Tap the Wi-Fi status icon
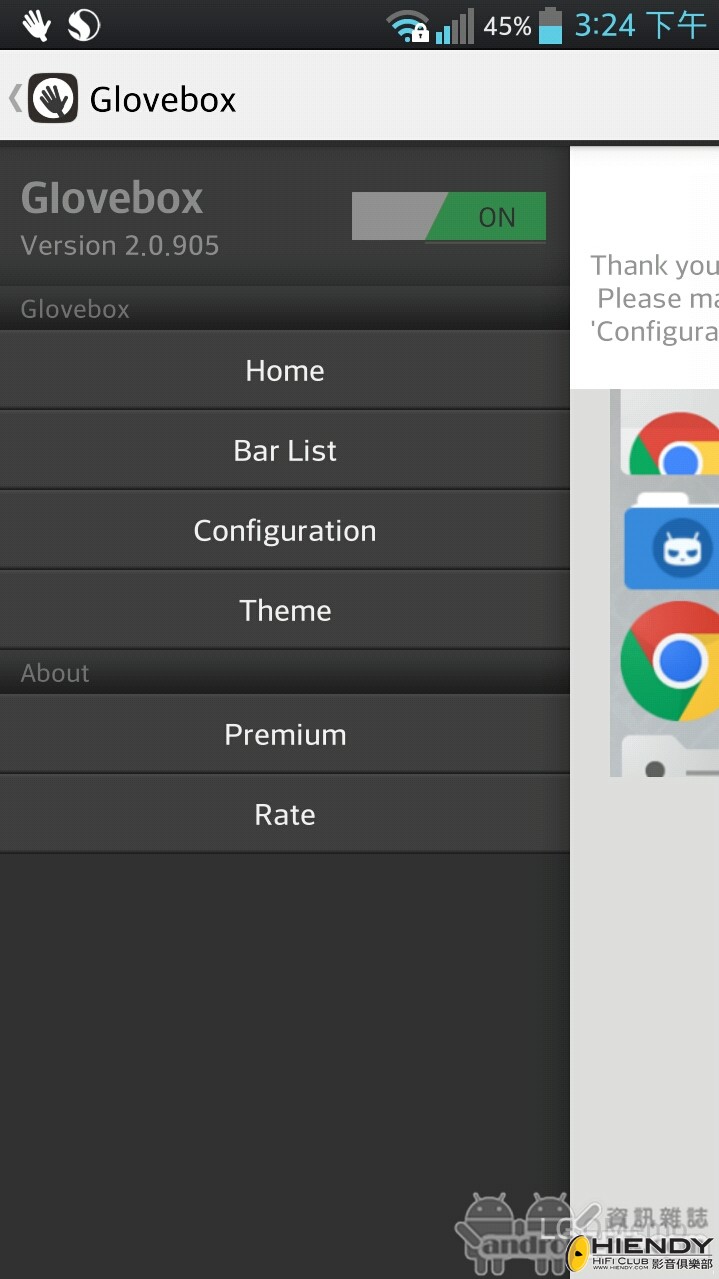719x1279 pixels. pyautogui.click(x=408, y=26)
